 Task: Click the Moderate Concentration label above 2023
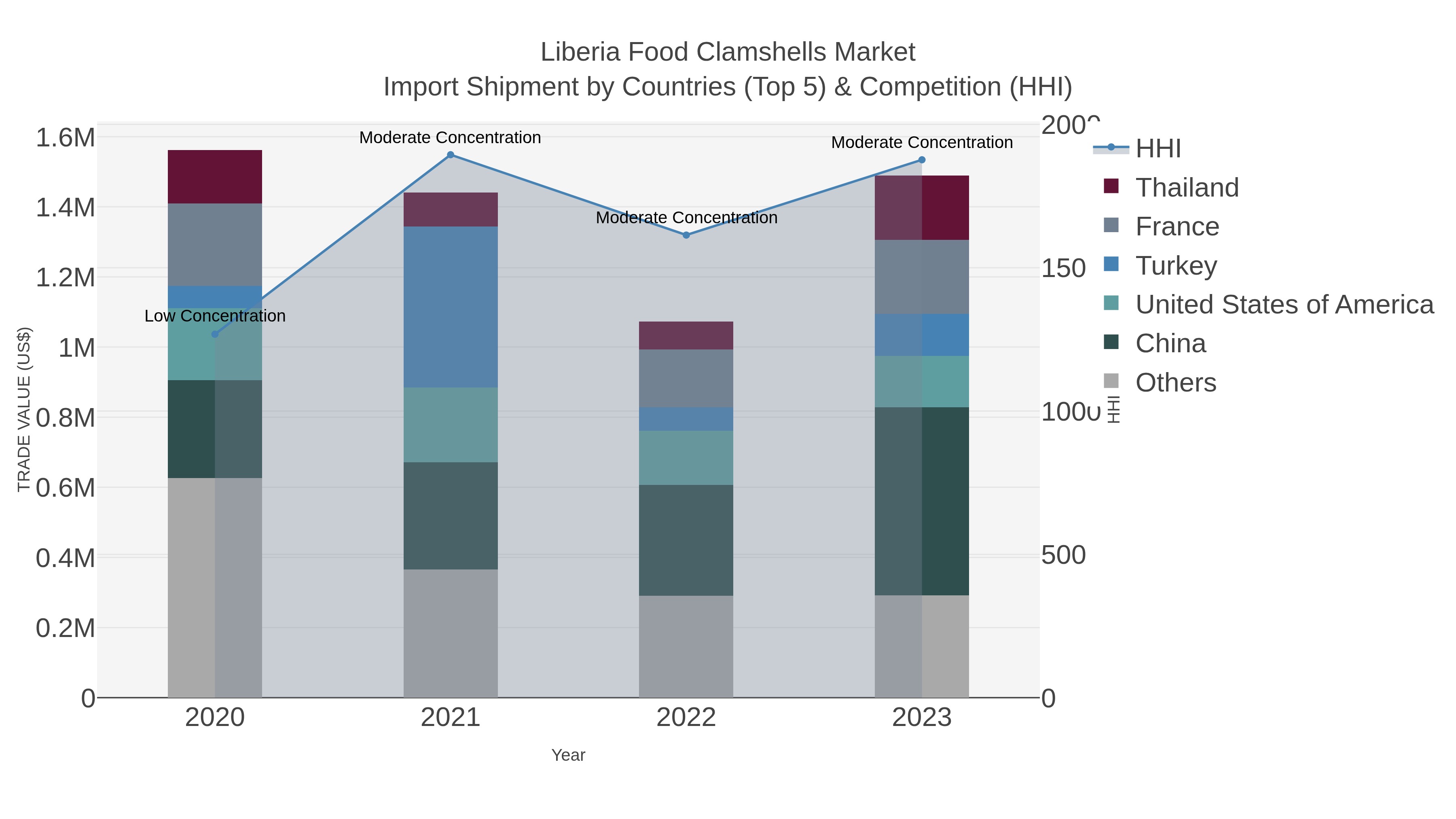coord(922,142)
